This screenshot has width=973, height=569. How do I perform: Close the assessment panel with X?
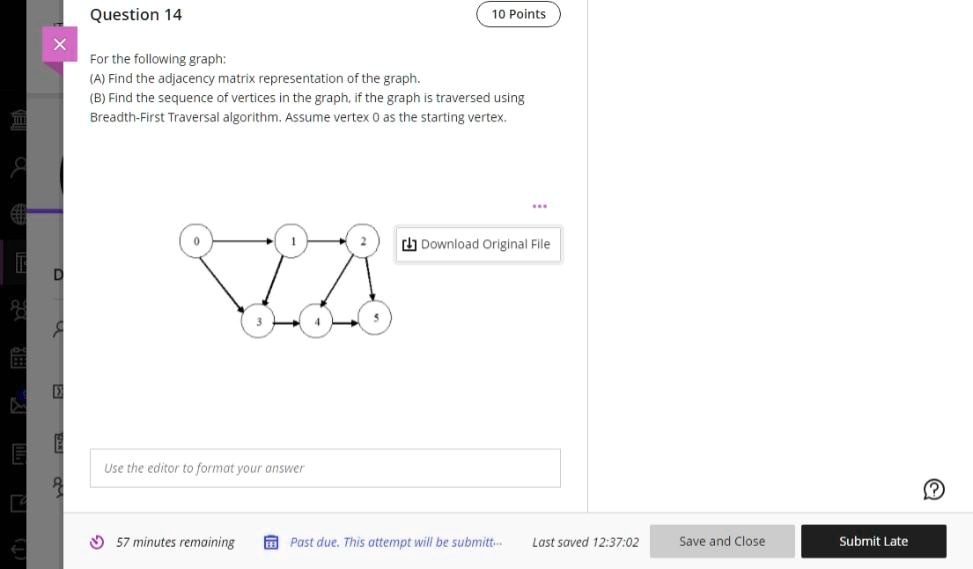click(60, 44)
